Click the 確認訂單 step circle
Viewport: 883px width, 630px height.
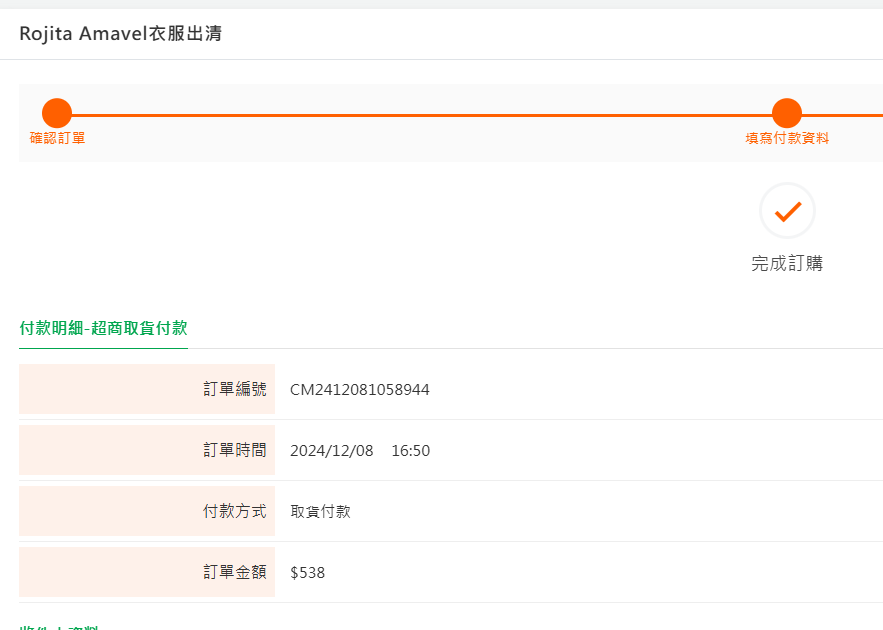click(x=57, y=113)
